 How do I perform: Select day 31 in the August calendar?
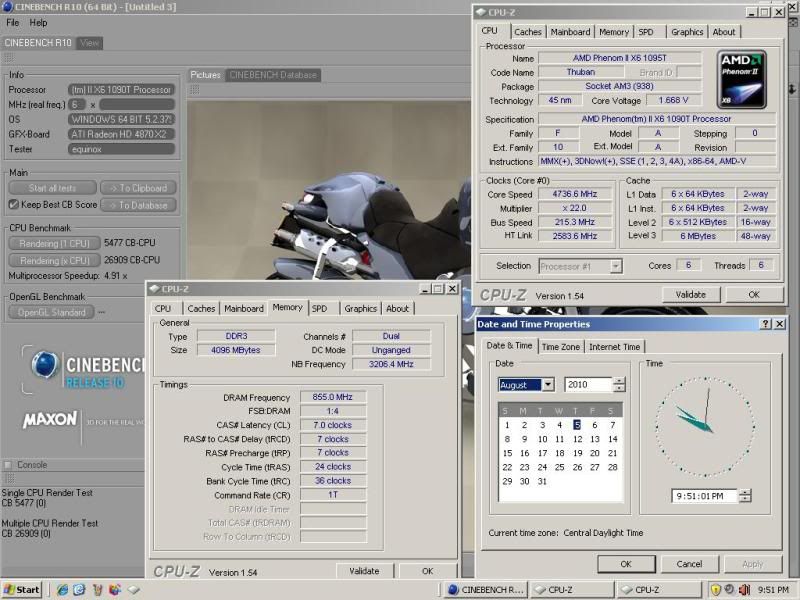click(542, 481)
